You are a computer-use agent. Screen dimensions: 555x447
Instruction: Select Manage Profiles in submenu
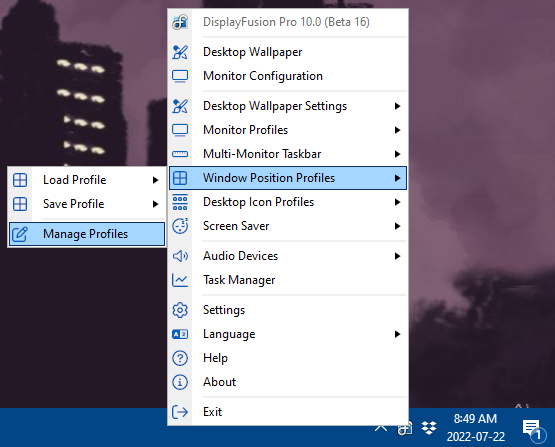[87, 234]
